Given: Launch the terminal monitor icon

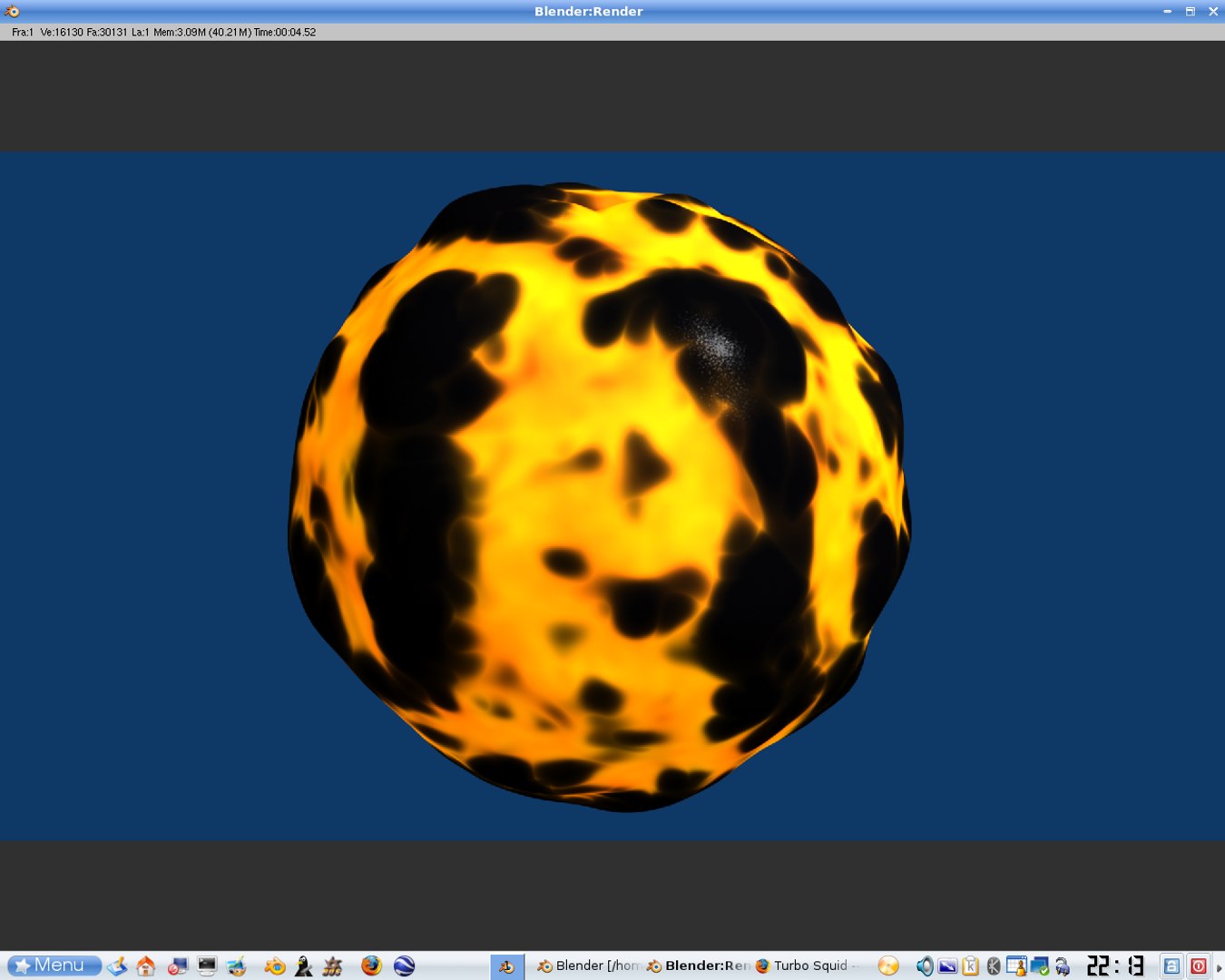Looking at the screenshot, I should (207, 966).
